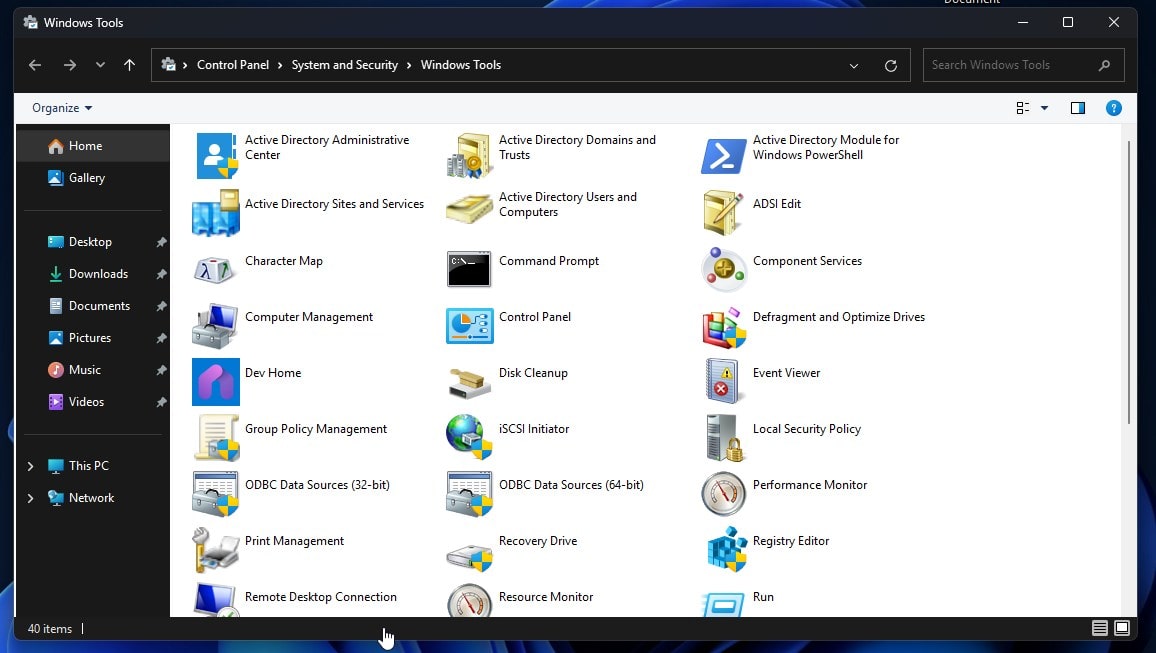Toggle the preview pane button
The image size is (1156, 653).
tap(1078, 108)
